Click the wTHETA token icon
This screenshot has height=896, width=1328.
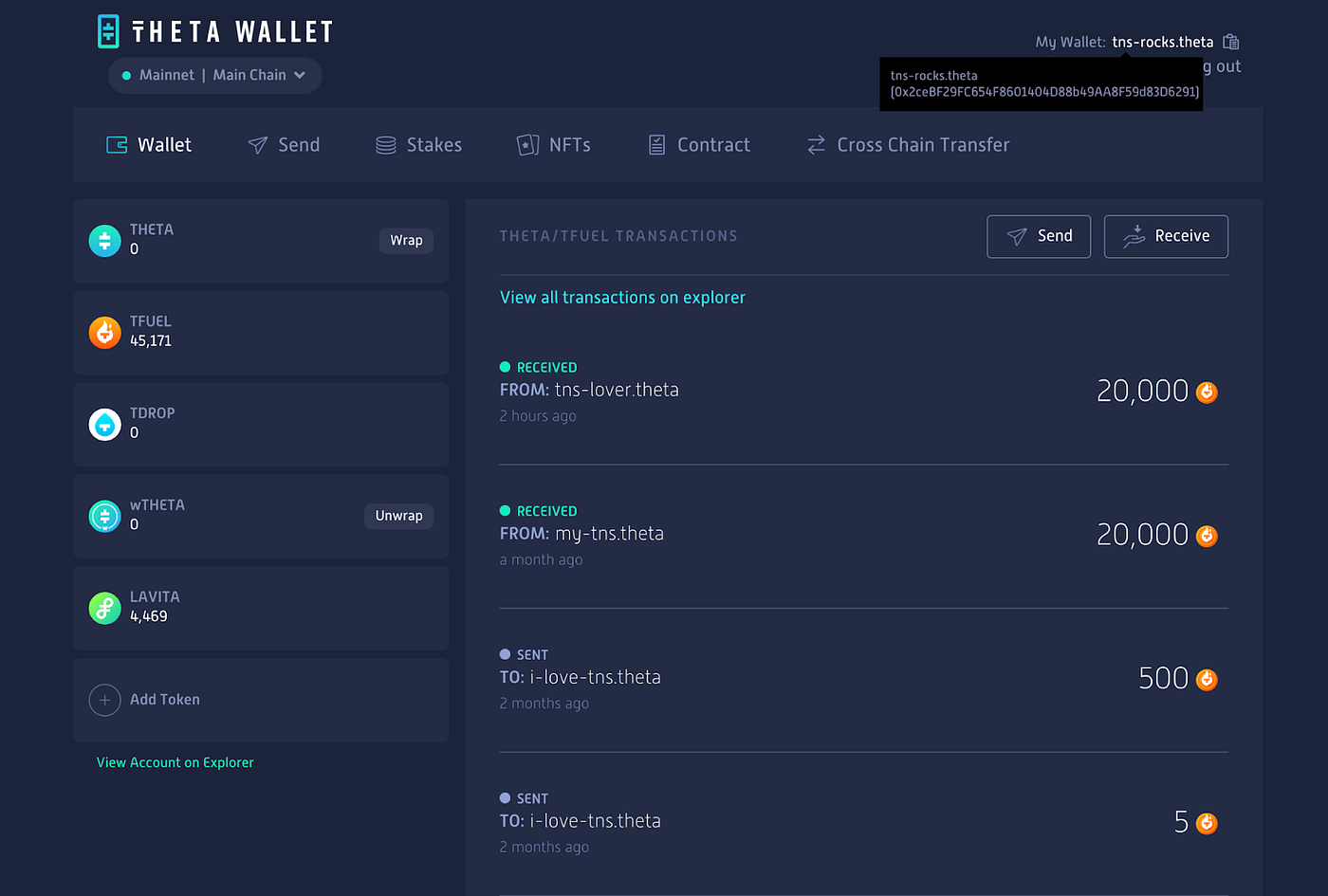tap(104, 516)
